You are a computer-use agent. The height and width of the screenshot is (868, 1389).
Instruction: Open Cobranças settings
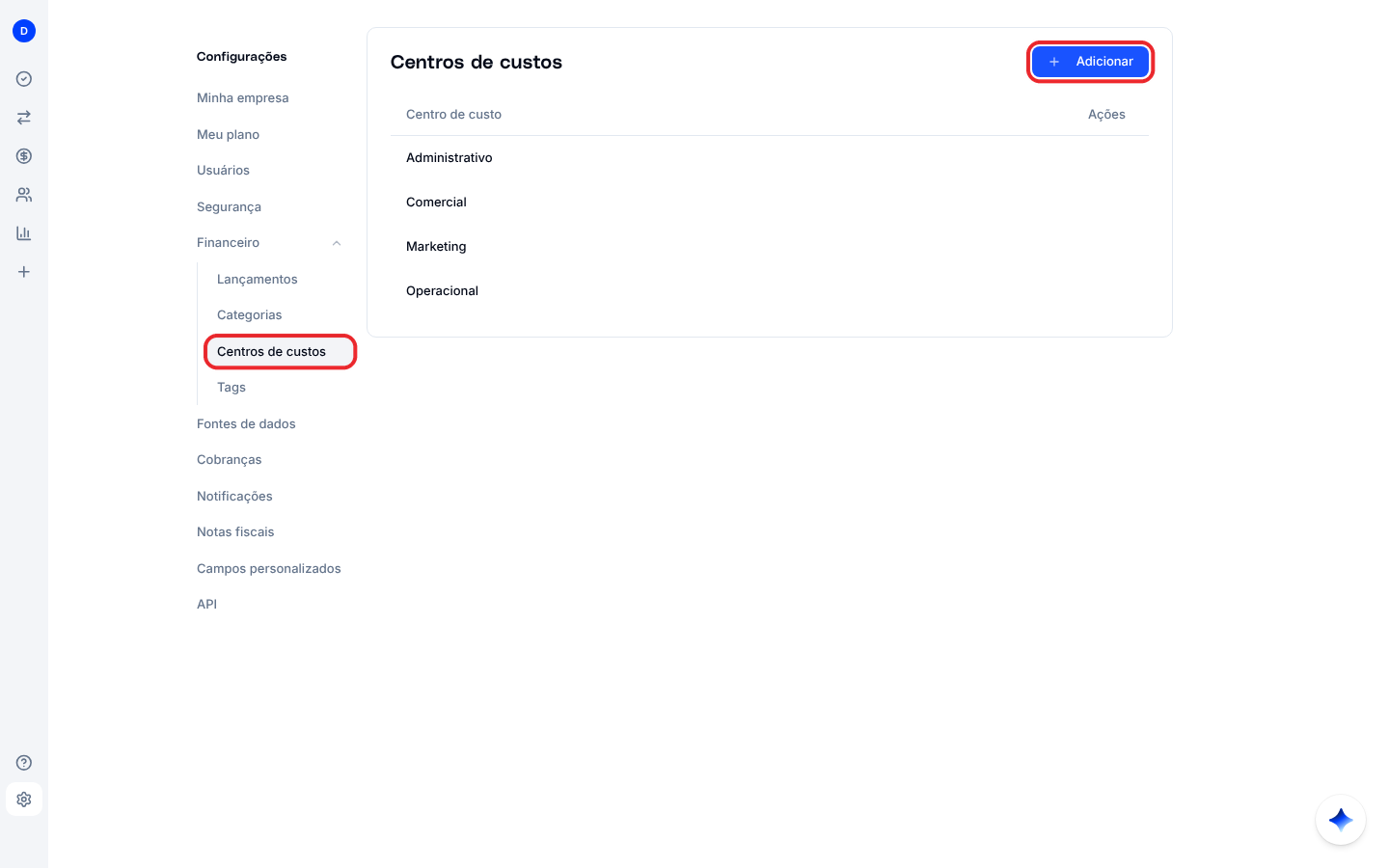[230, 460]
